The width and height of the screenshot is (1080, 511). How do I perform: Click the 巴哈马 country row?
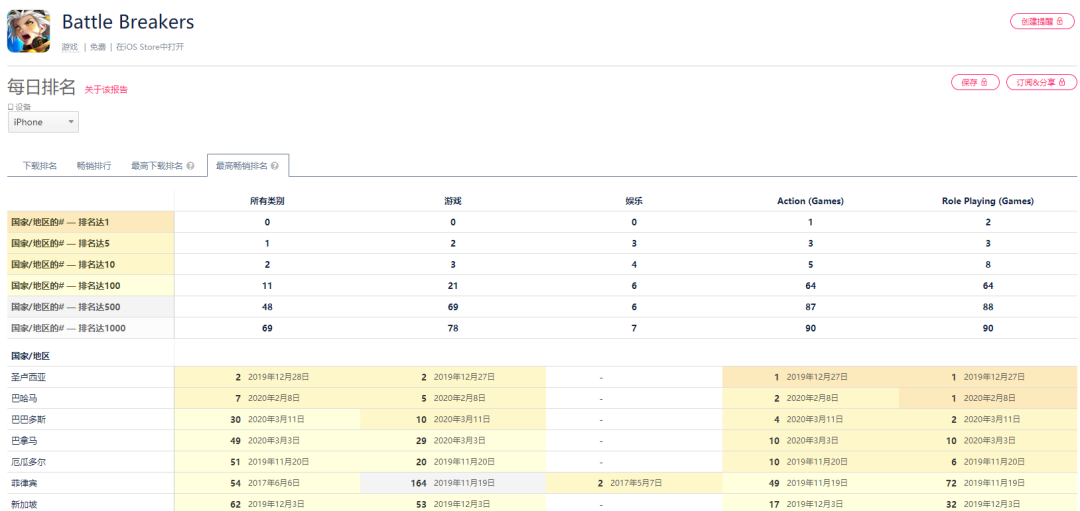(x=542, y=398)
